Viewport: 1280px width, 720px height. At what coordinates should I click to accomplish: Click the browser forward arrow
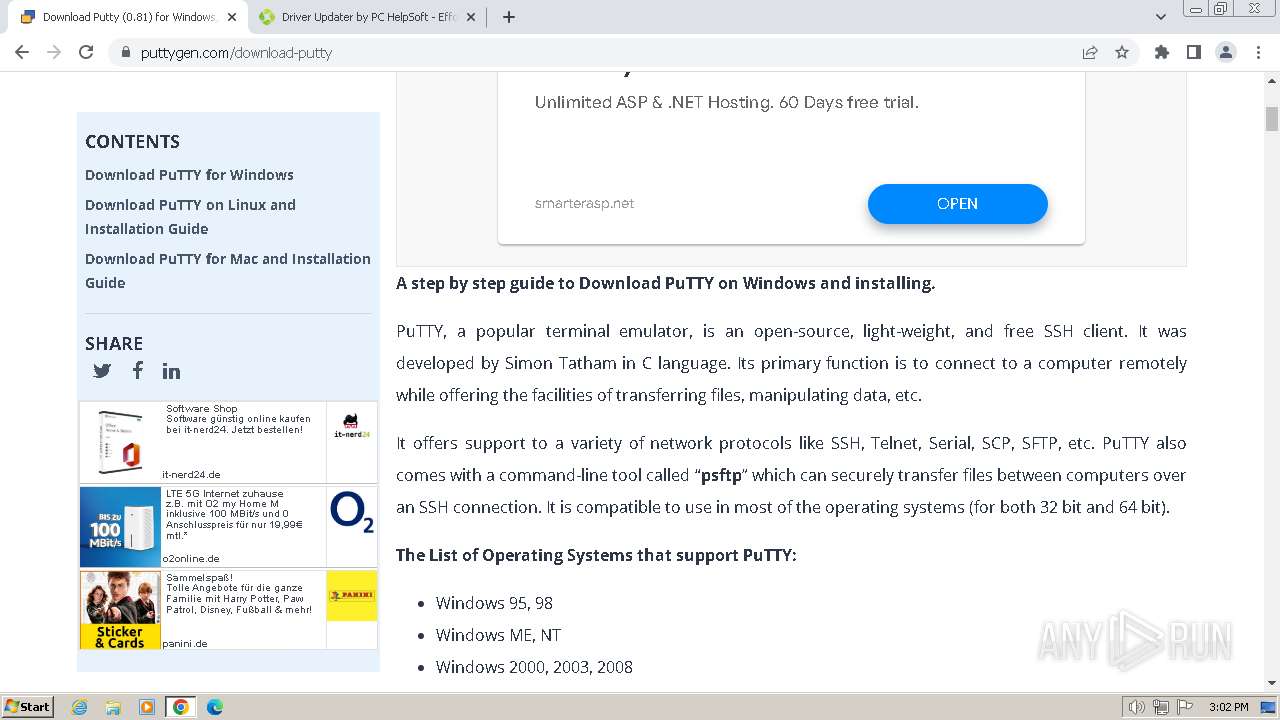(54, 52)
